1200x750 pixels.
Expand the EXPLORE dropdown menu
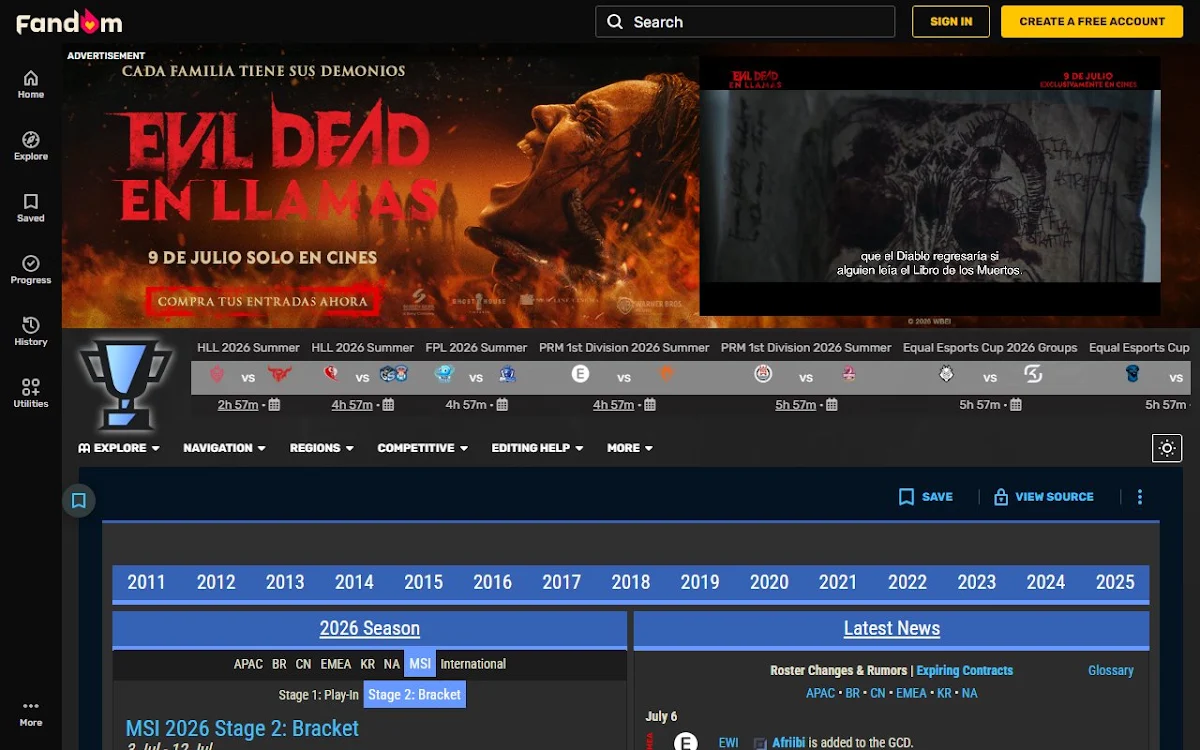[119, 448]
